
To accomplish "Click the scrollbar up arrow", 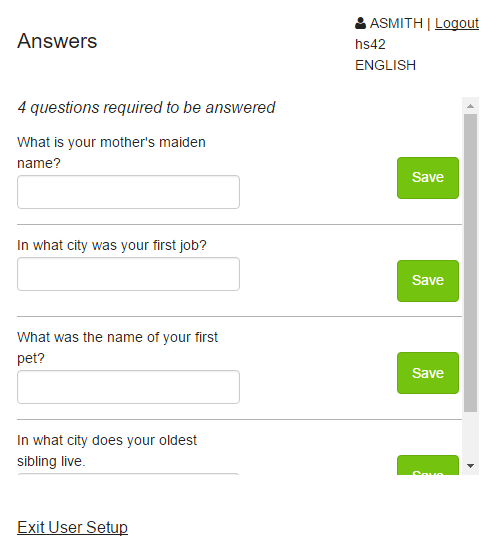I will (x=470, y=106).
